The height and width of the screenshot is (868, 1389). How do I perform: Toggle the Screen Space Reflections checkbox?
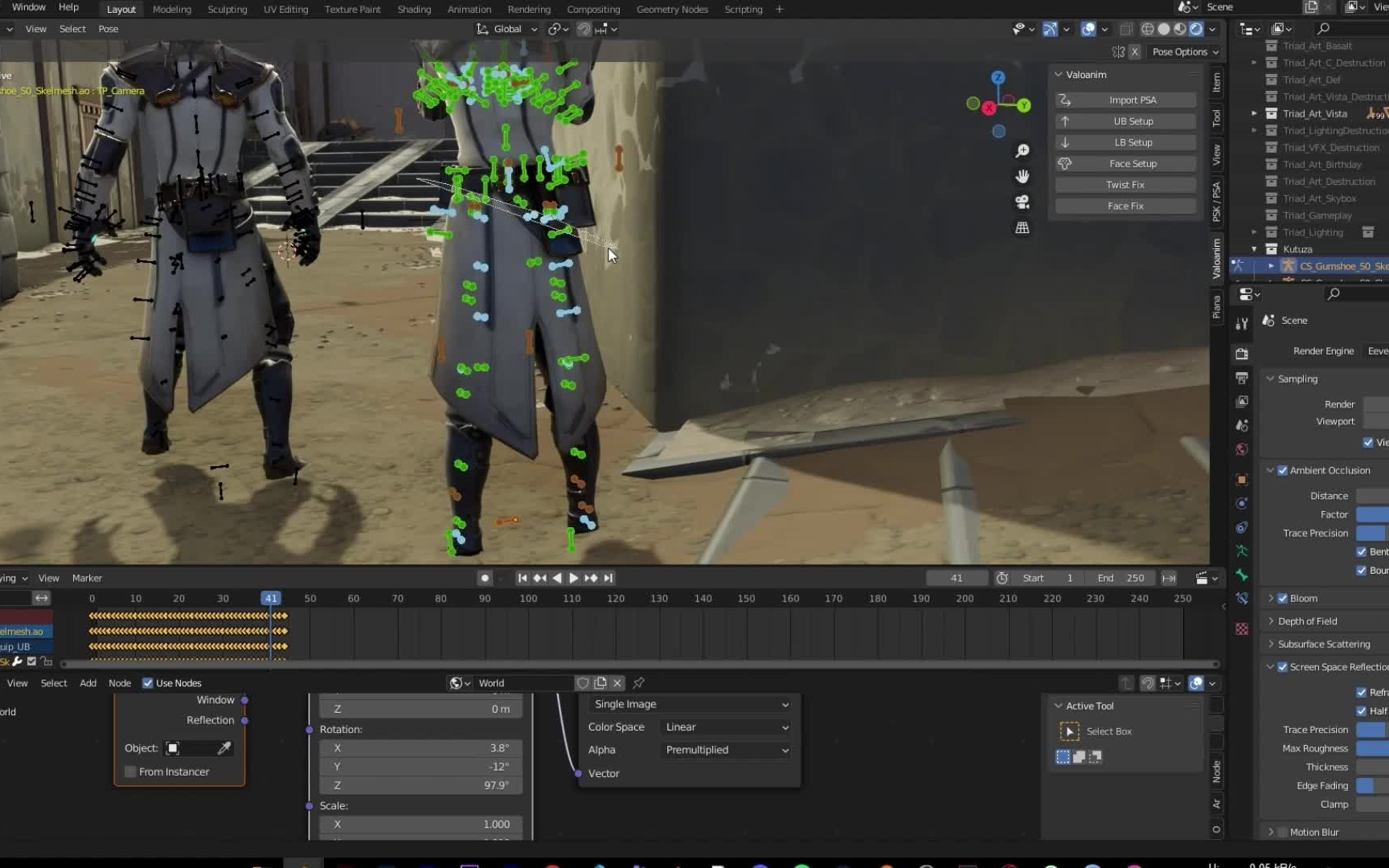click(x=1283, y=667)
